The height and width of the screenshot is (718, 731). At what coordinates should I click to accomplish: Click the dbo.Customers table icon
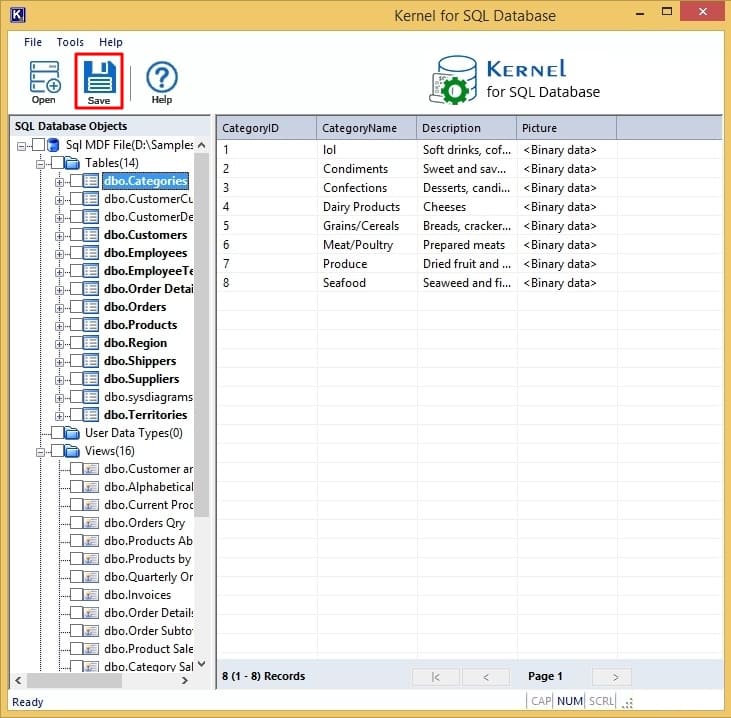(91, 235)
